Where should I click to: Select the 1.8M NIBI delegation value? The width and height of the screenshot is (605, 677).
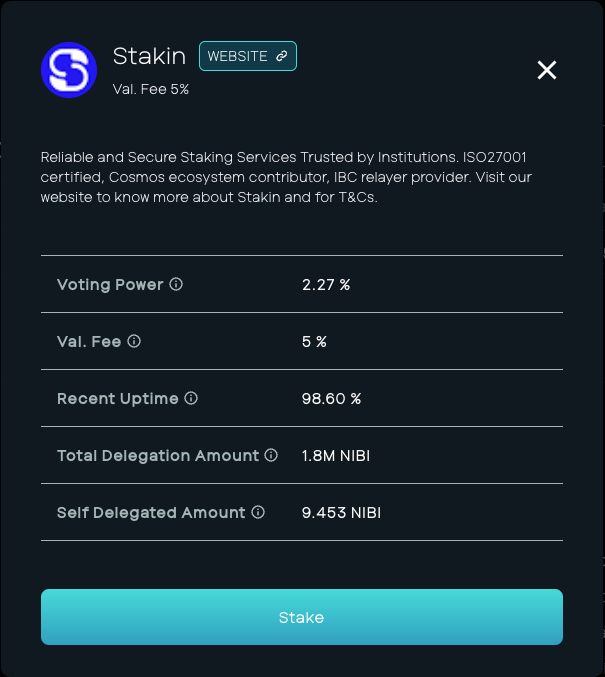(x=336, y=456)
